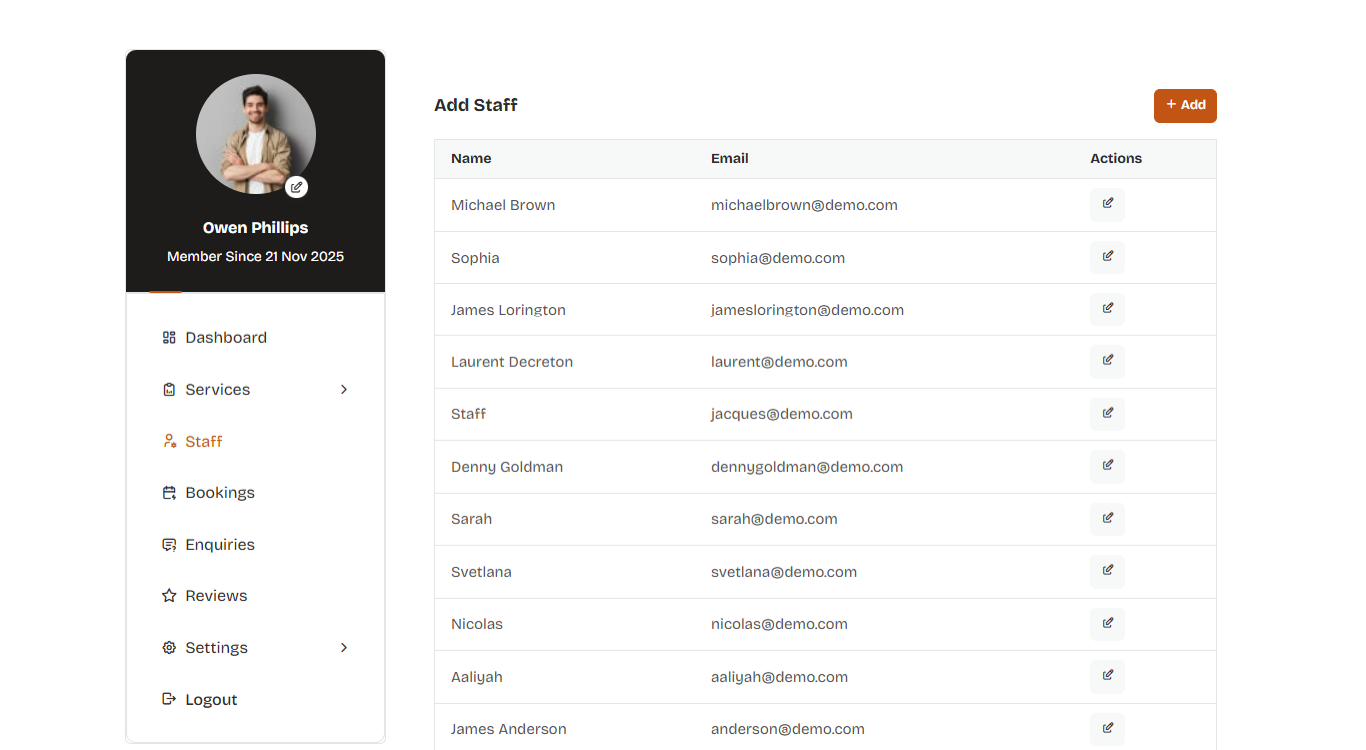
Task: Click the email dennygoldman@demo.com
Action: click(807, 467)
